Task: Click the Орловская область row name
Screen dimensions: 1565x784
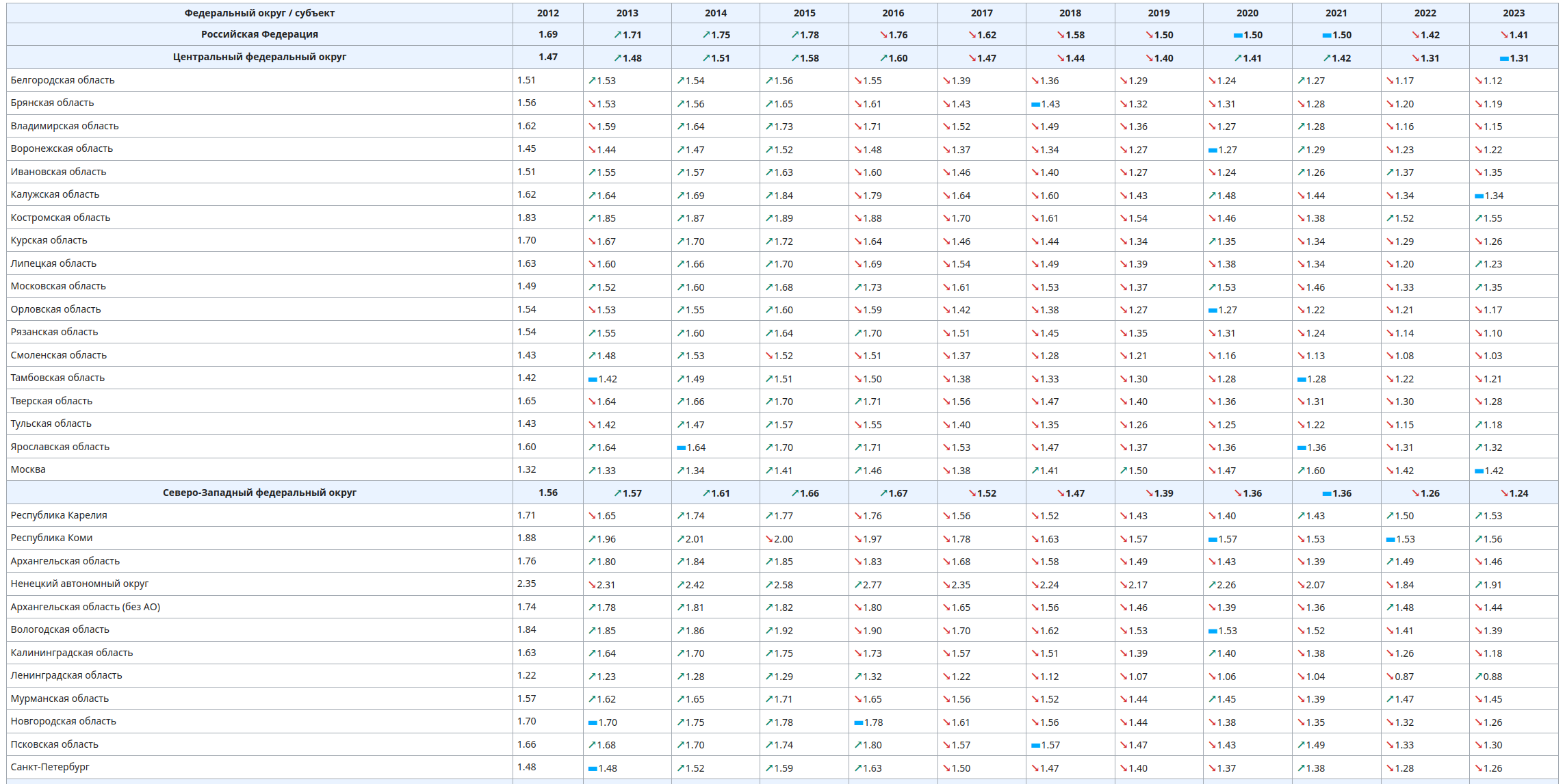Action: (x=55, y=309)
